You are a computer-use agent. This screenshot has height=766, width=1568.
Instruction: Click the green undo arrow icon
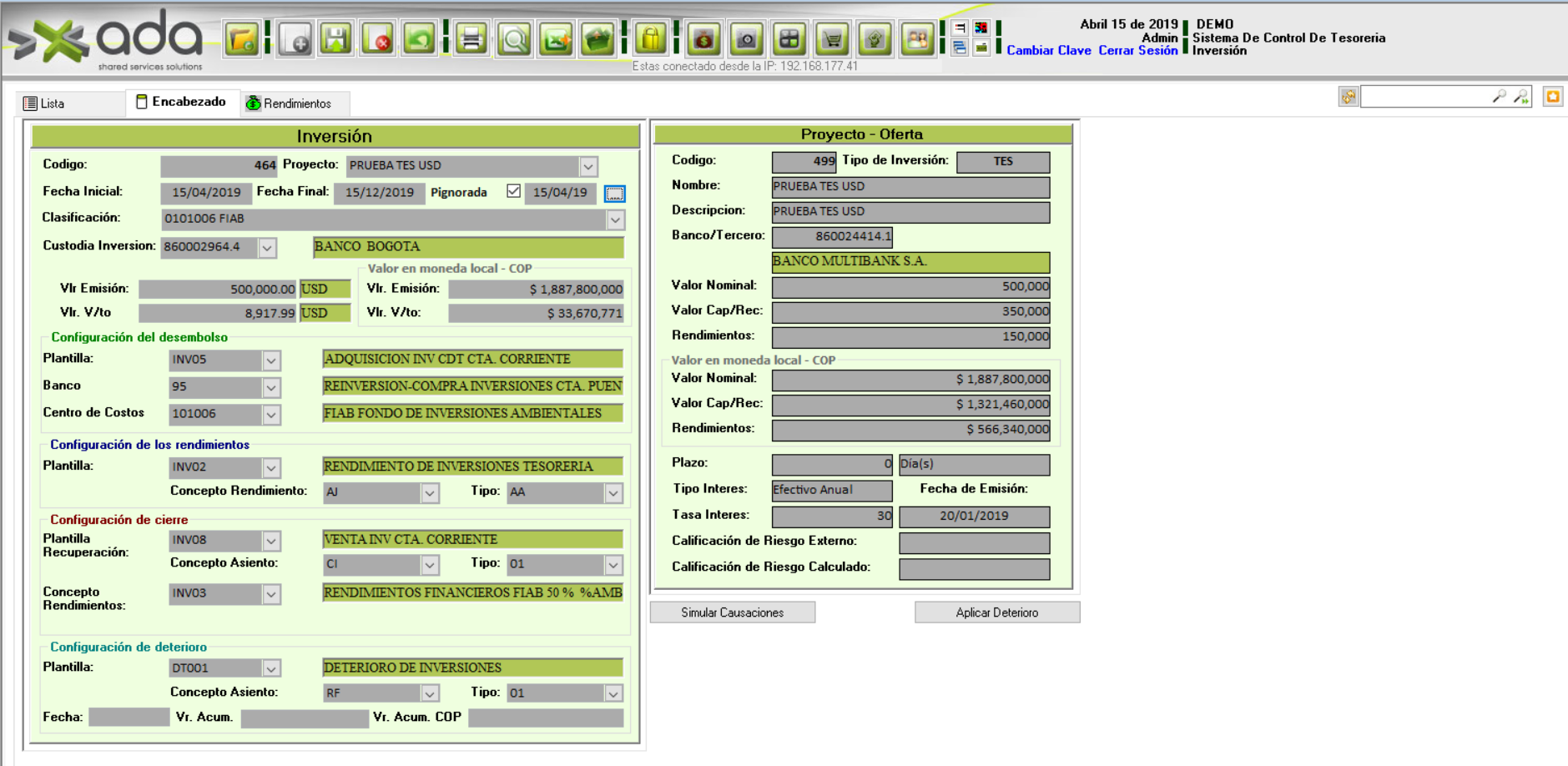click(x=419, y=39)
